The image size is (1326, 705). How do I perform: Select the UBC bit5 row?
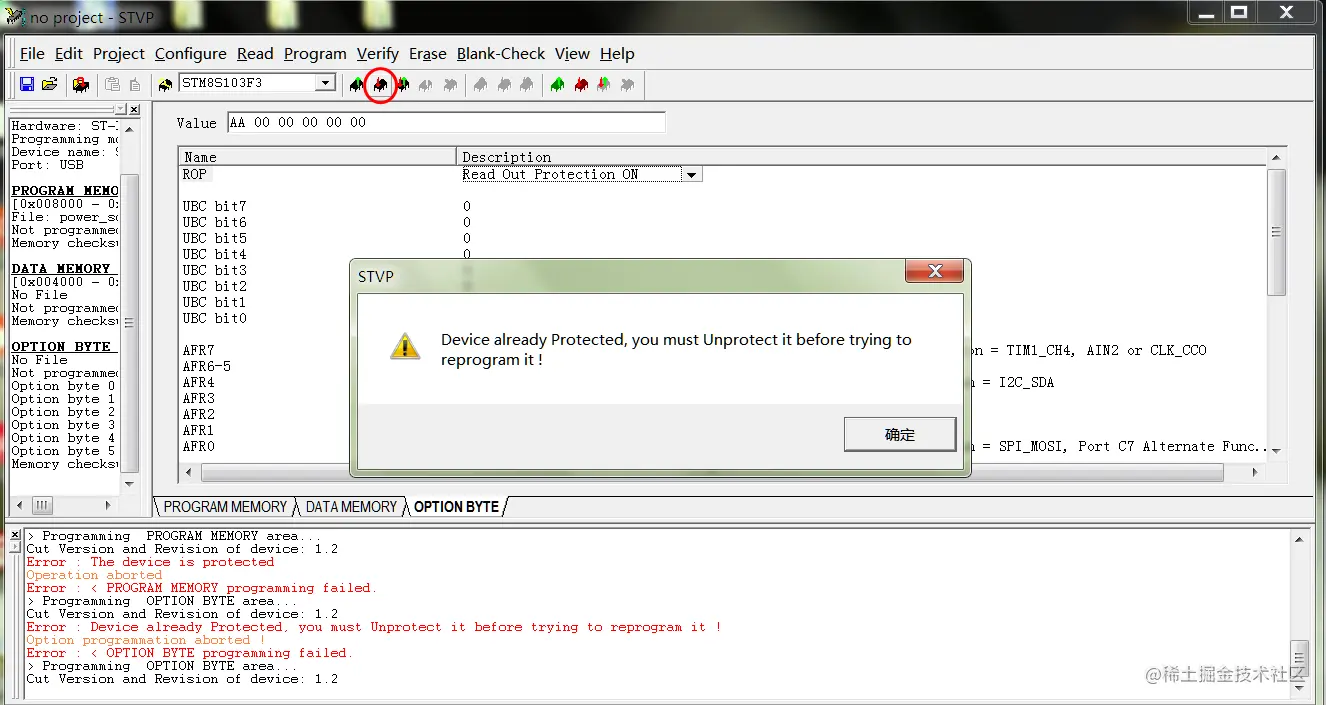click(214, 238)
